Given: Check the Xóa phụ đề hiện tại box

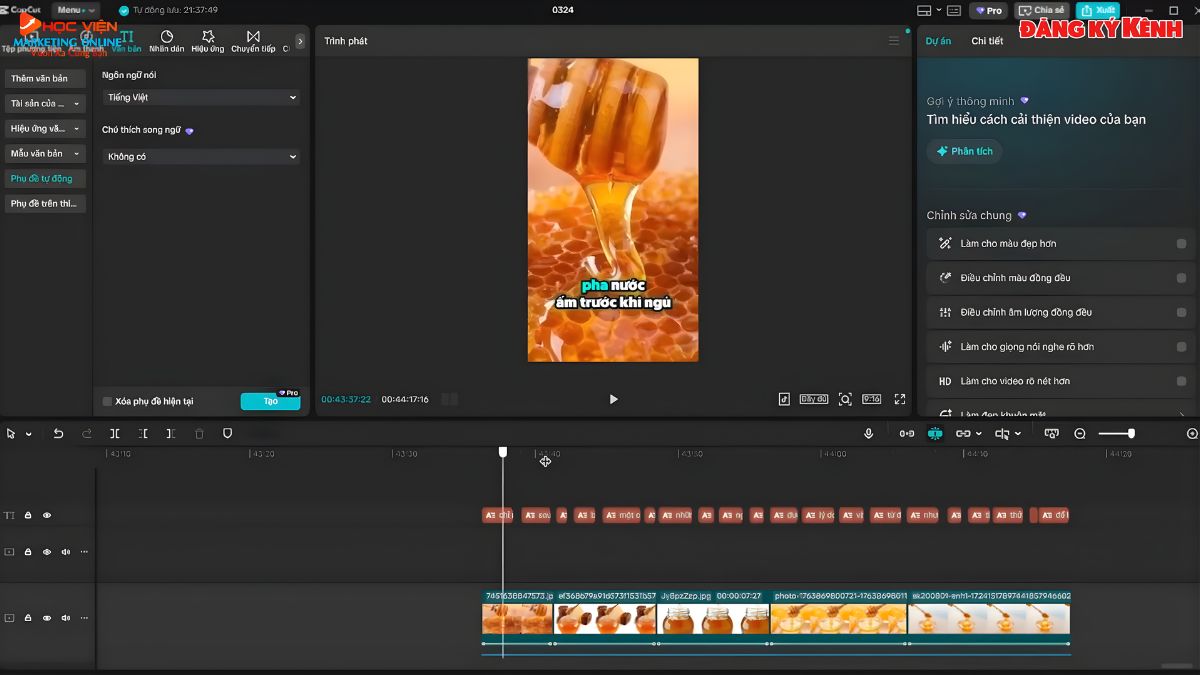Looking at the screenshot, I should pos(108,402).
